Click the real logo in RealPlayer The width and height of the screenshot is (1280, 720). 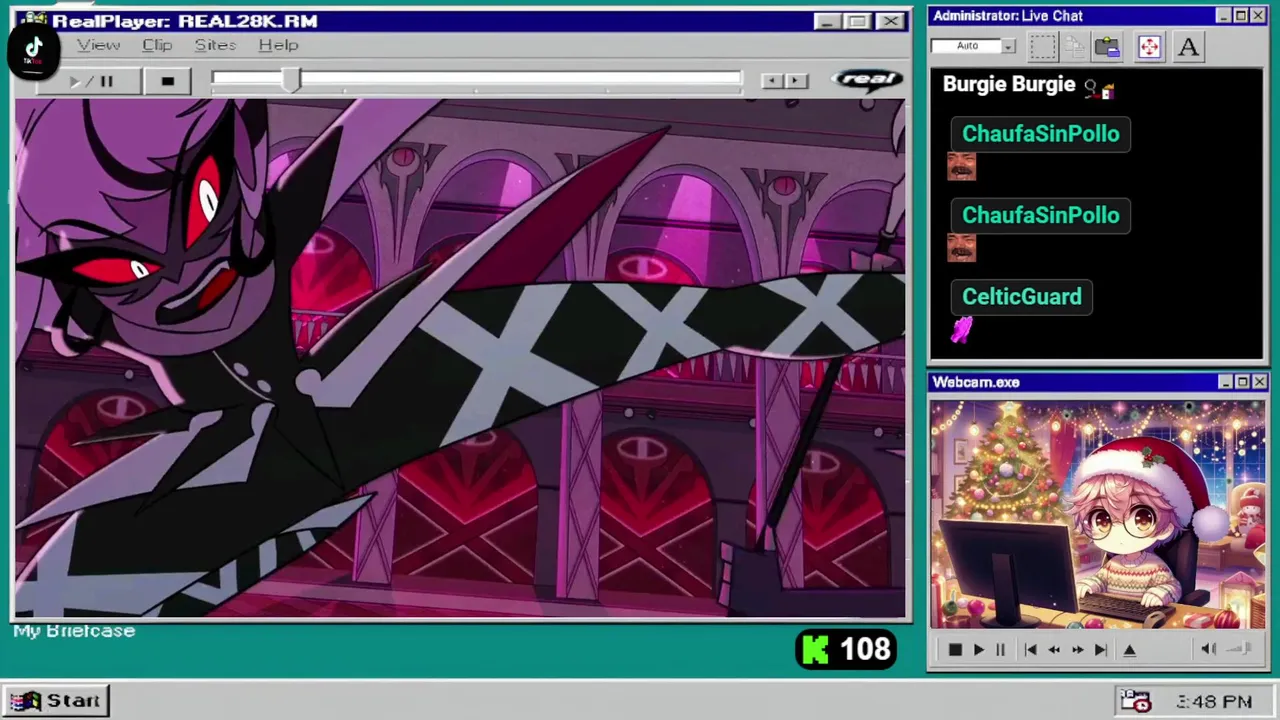coord(867,80)
